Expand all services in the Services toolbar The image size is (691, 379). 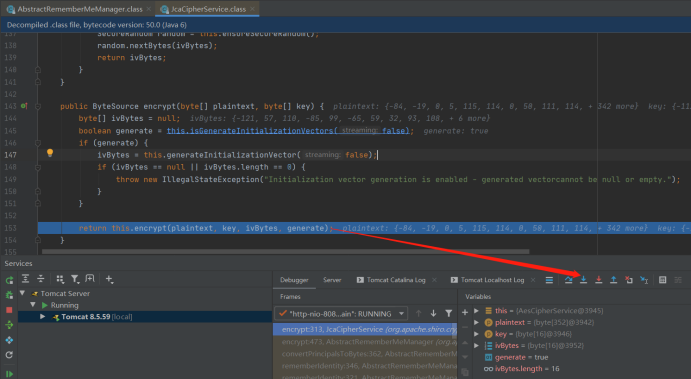tap(26, 279)
